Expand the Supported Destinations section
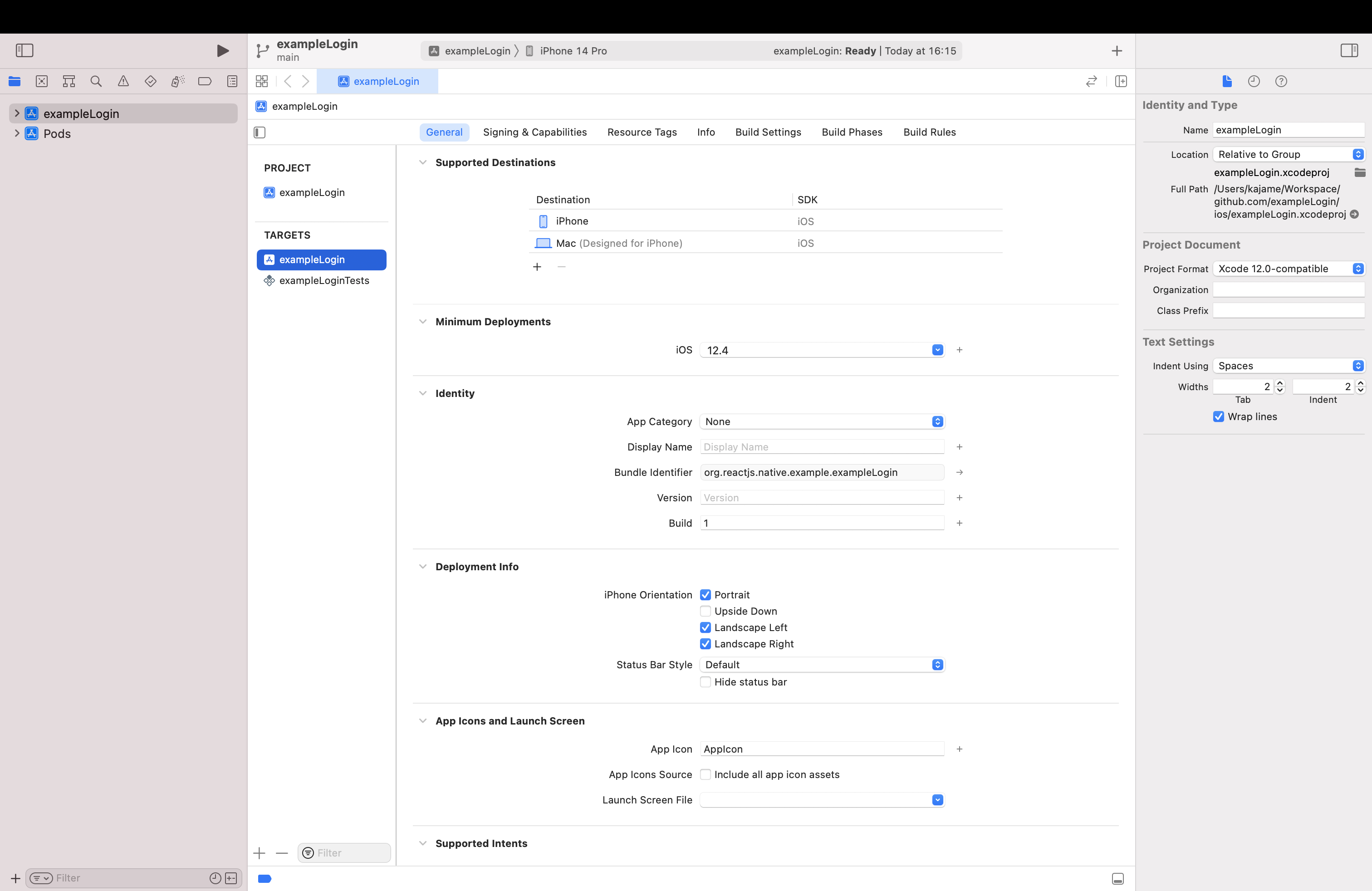This screenshot has width=1372, height=891. (422, 162)
